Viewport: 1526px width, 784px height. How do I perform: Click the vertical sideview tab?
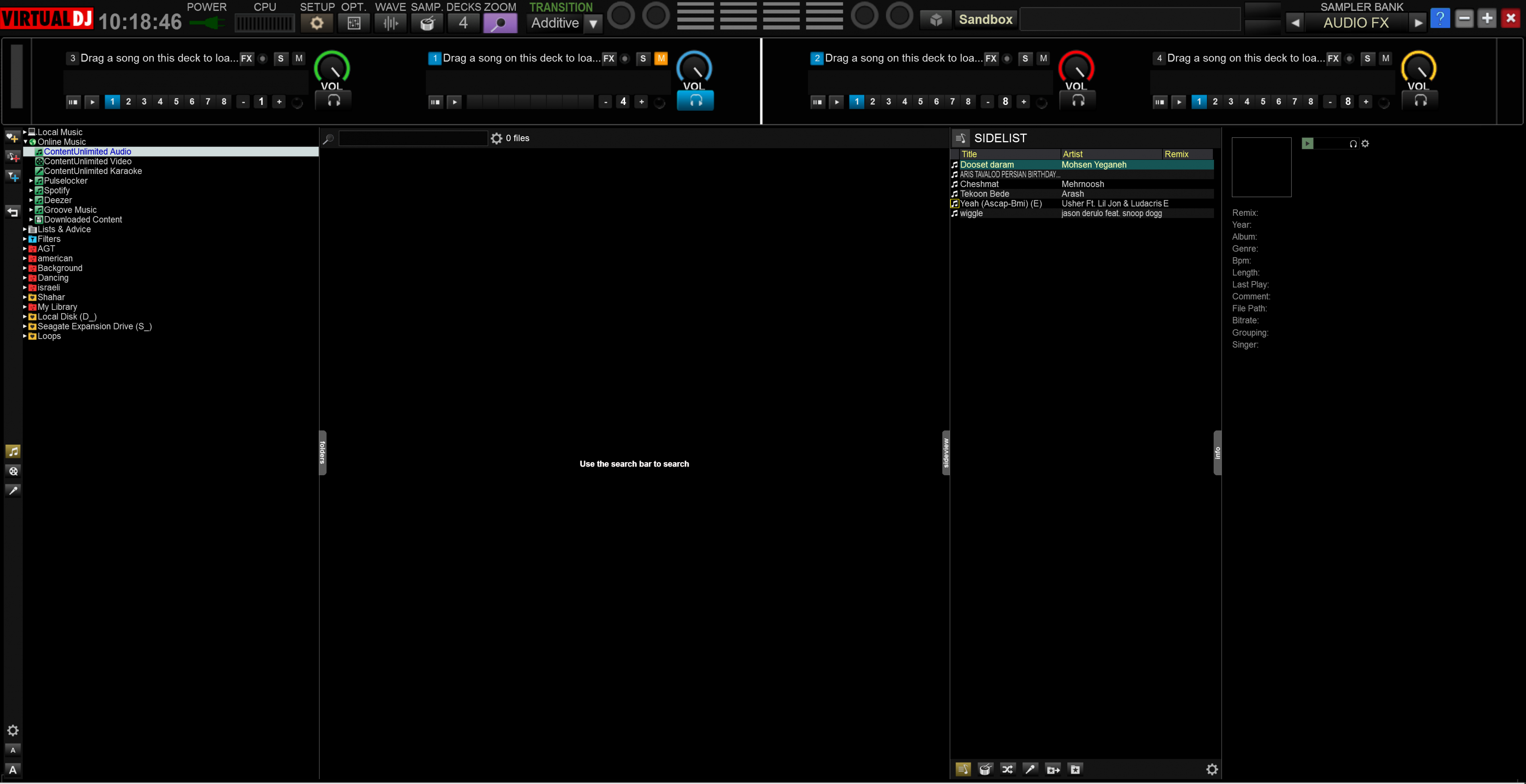945,452
